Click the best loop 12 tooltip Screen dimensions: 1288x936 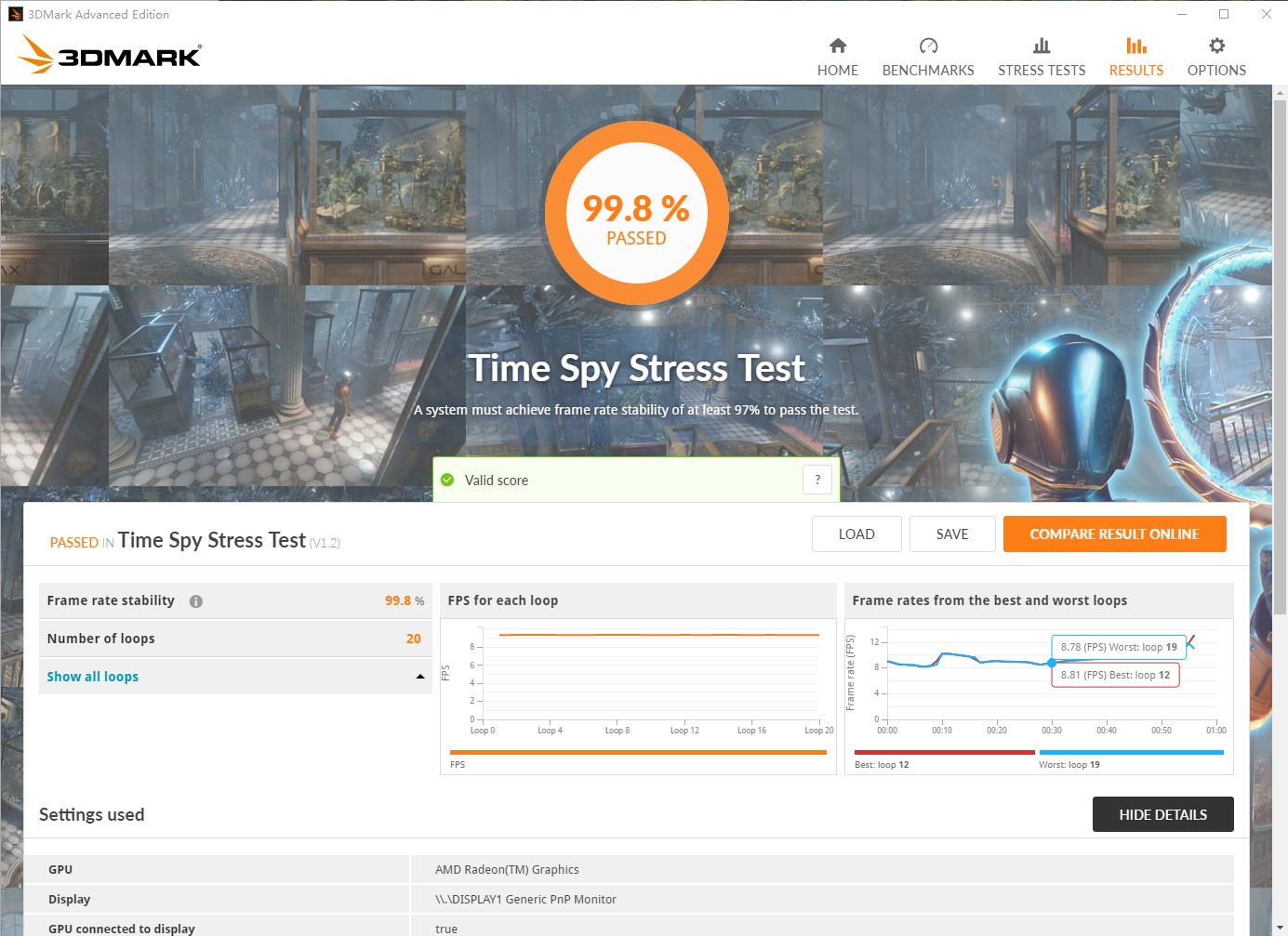1115,675
